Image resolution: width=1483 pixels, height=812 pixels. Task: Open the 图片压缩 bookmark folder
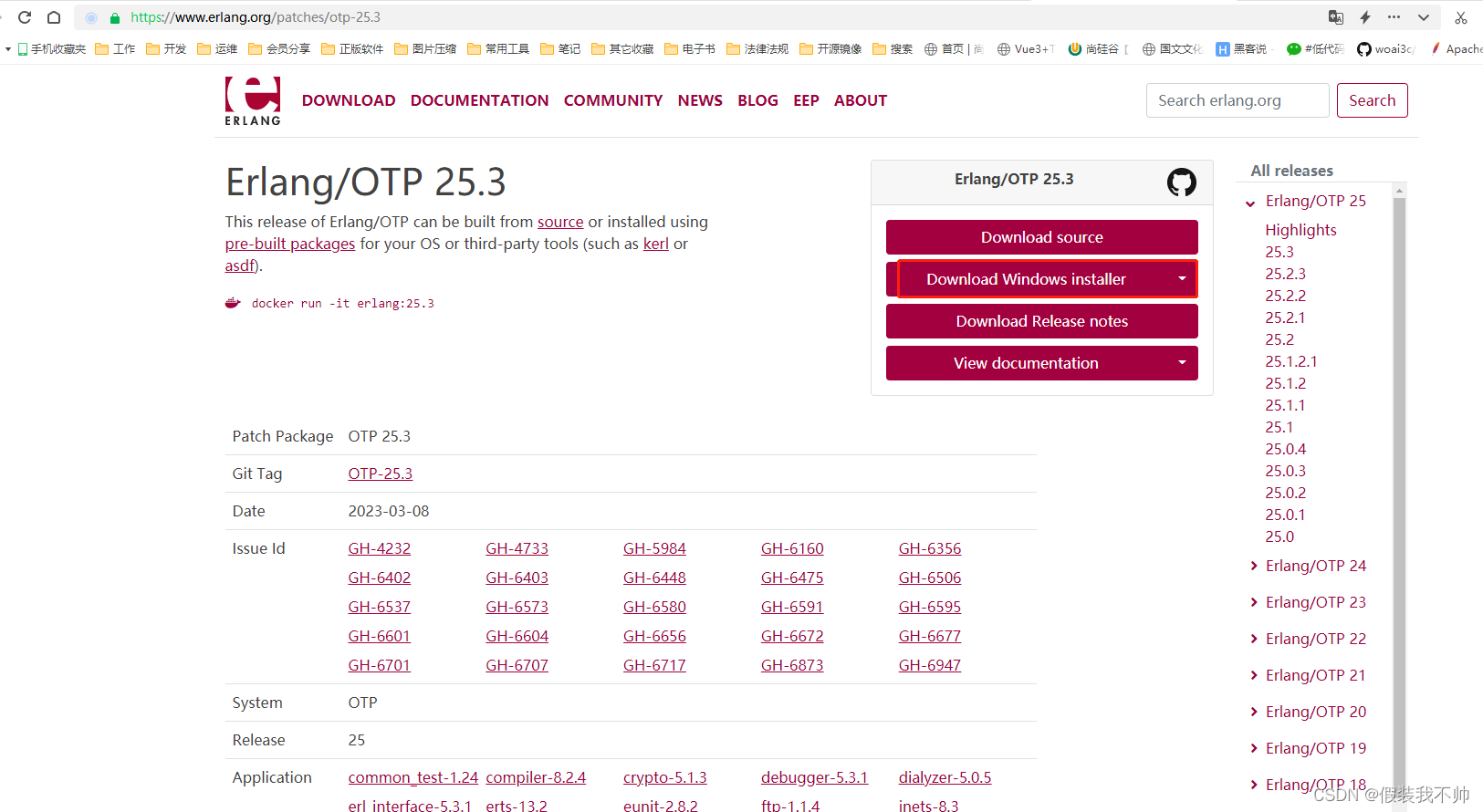pyautogui.click(x=425, y=49)
